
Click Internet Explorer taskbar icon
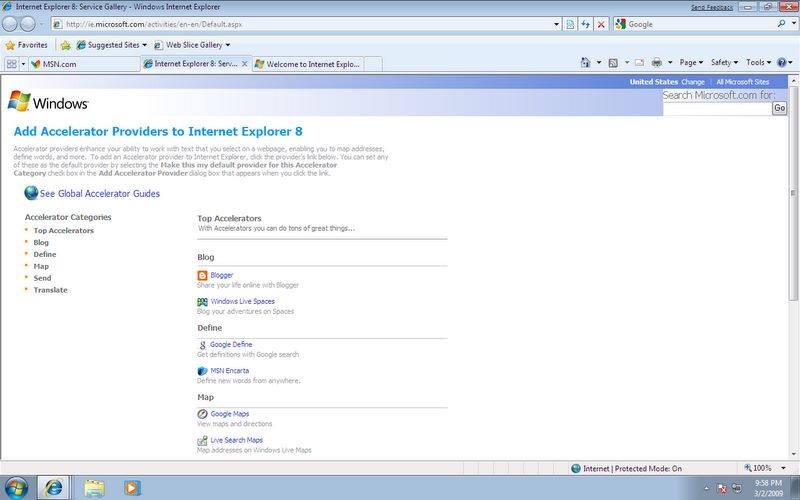tap(53, 488)
